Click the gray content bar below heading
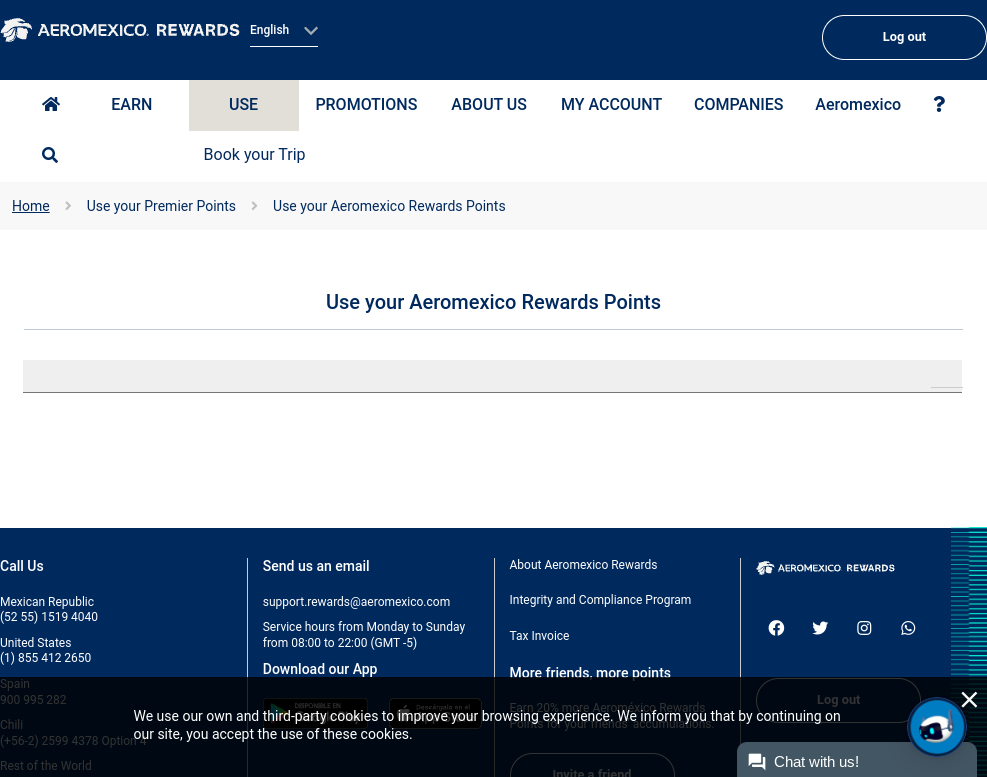Viewport: 987px width, 777px height. coord(492,377)
